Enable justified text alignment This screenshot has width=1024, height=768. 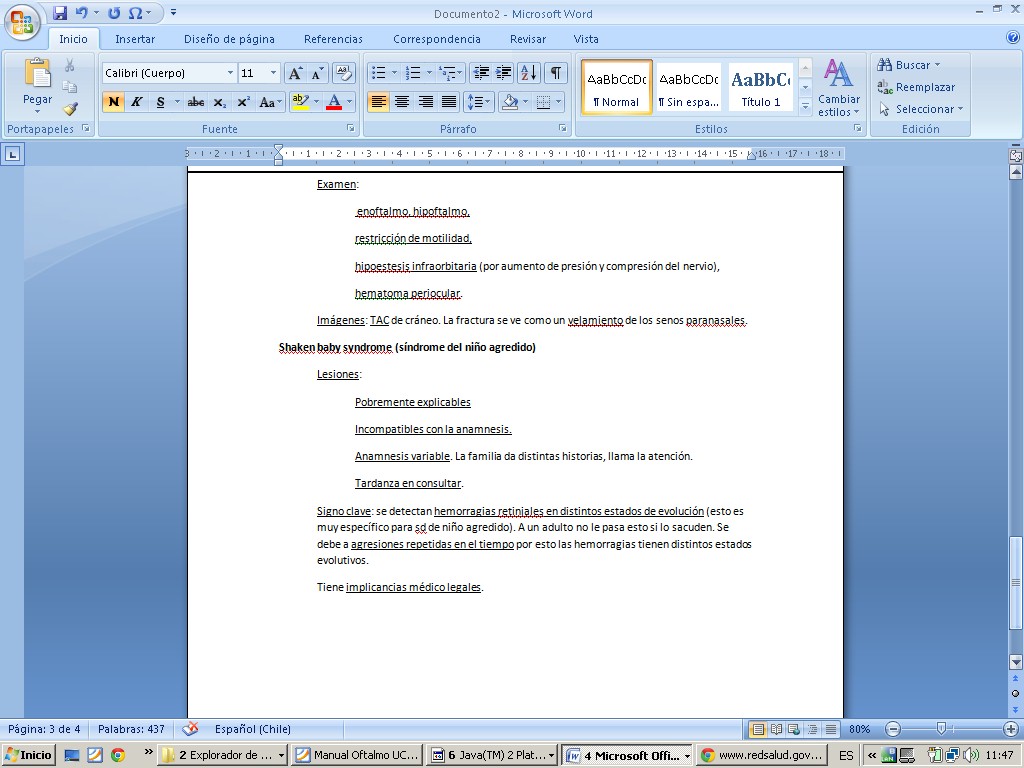(449, 102)
